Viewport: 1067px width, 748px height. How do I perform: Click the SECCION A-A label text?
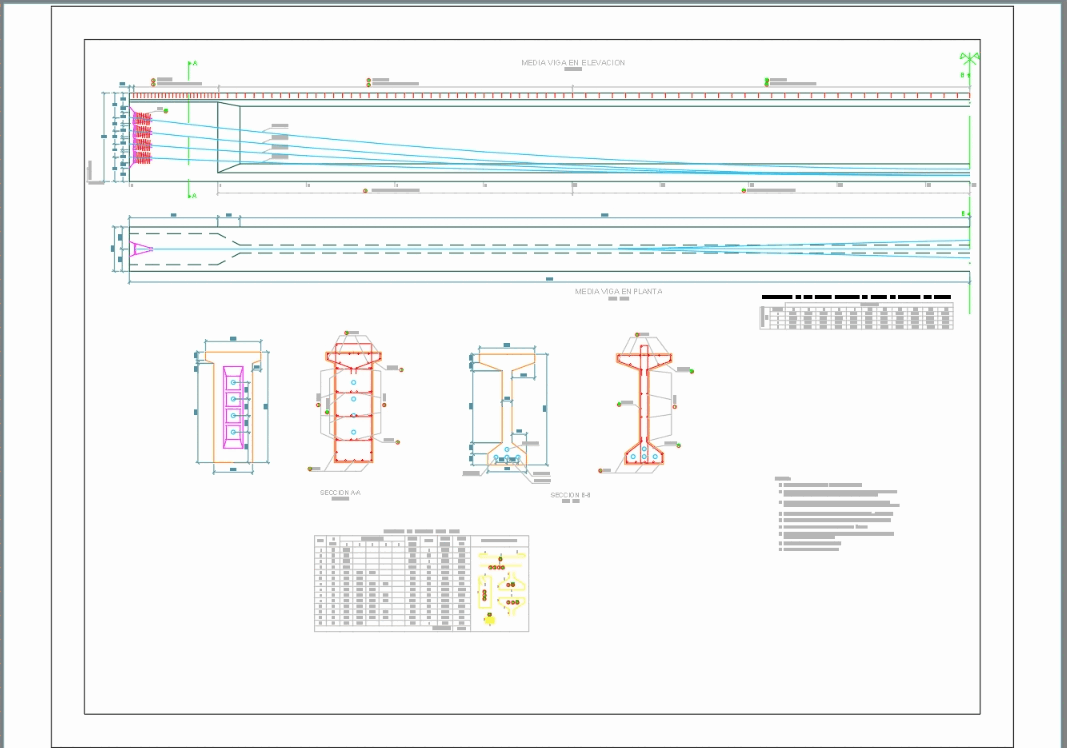click(341, 491)
